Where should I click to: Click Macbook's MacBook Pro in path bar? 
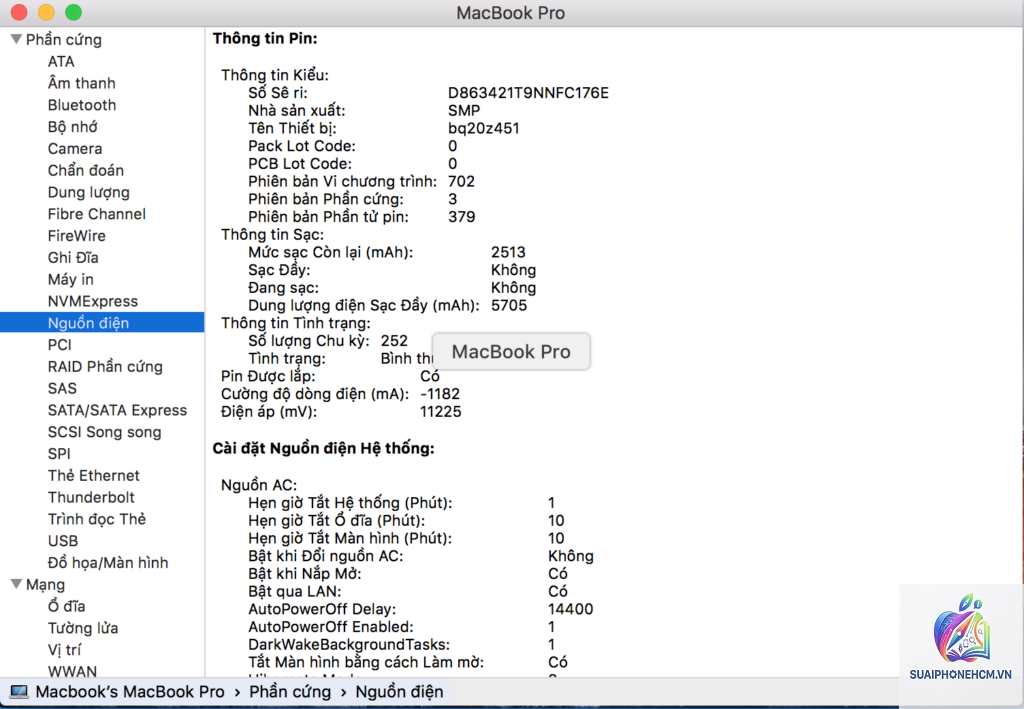click(x=130, y=692)
